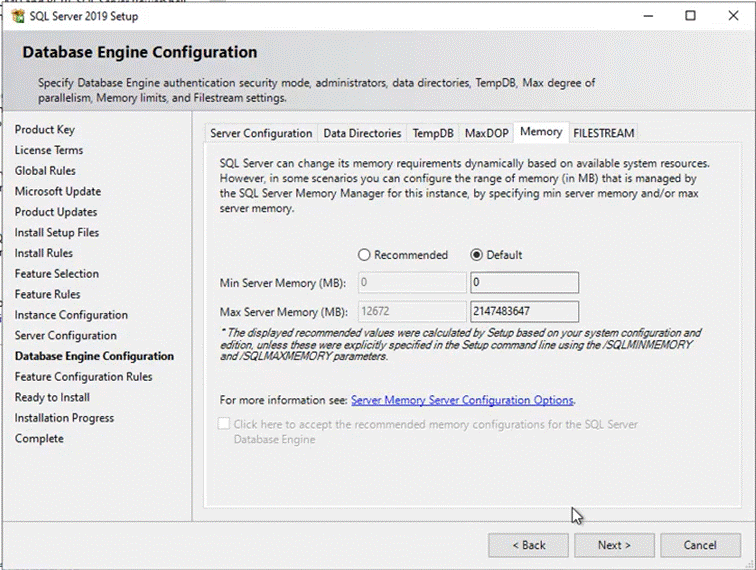756x570 pixels.
Task: Click the Server Configuration step in sidebar
Action: pos(66,336)
